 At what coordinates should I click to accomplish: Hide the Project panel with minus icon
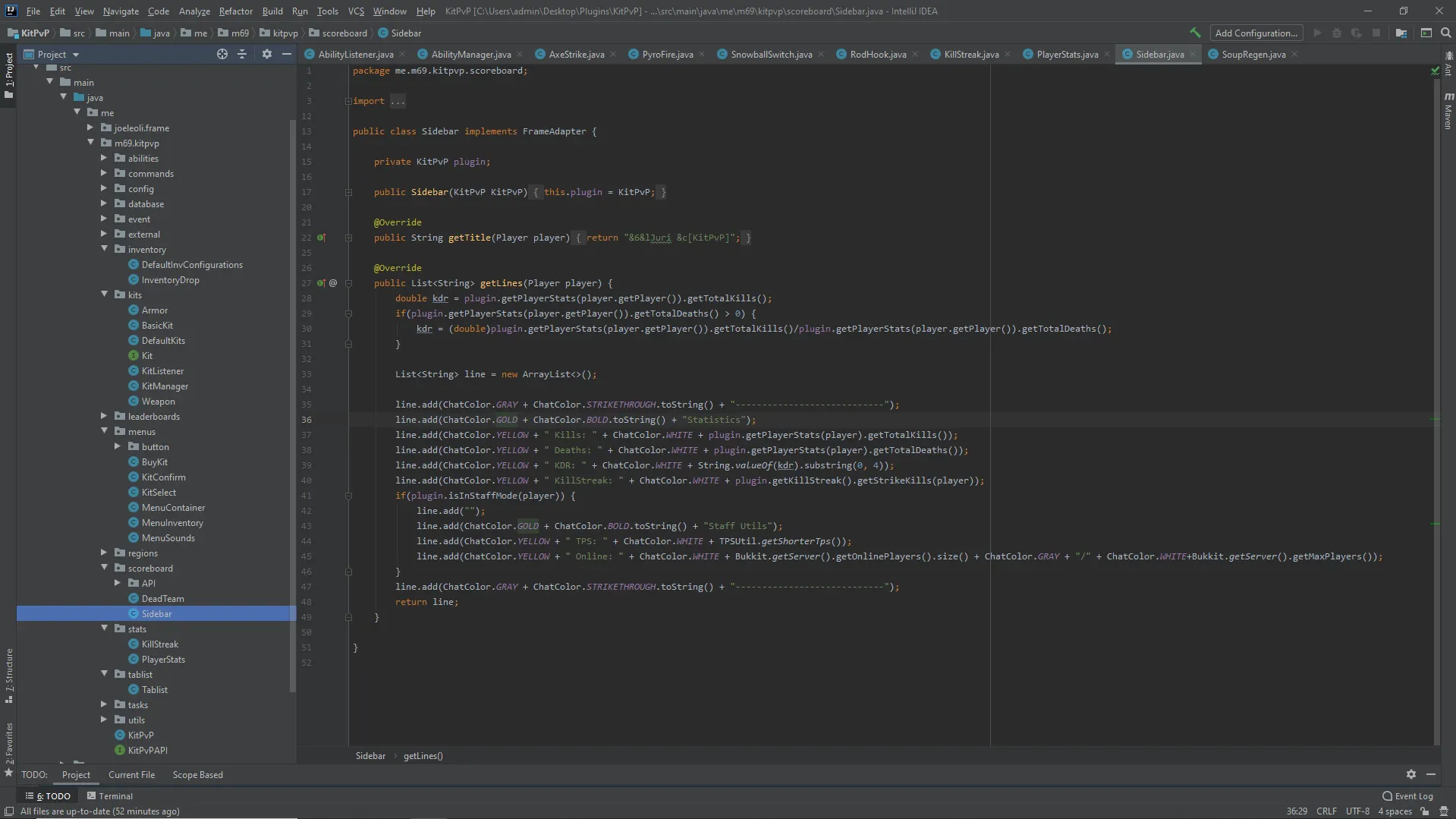[286, 54]
